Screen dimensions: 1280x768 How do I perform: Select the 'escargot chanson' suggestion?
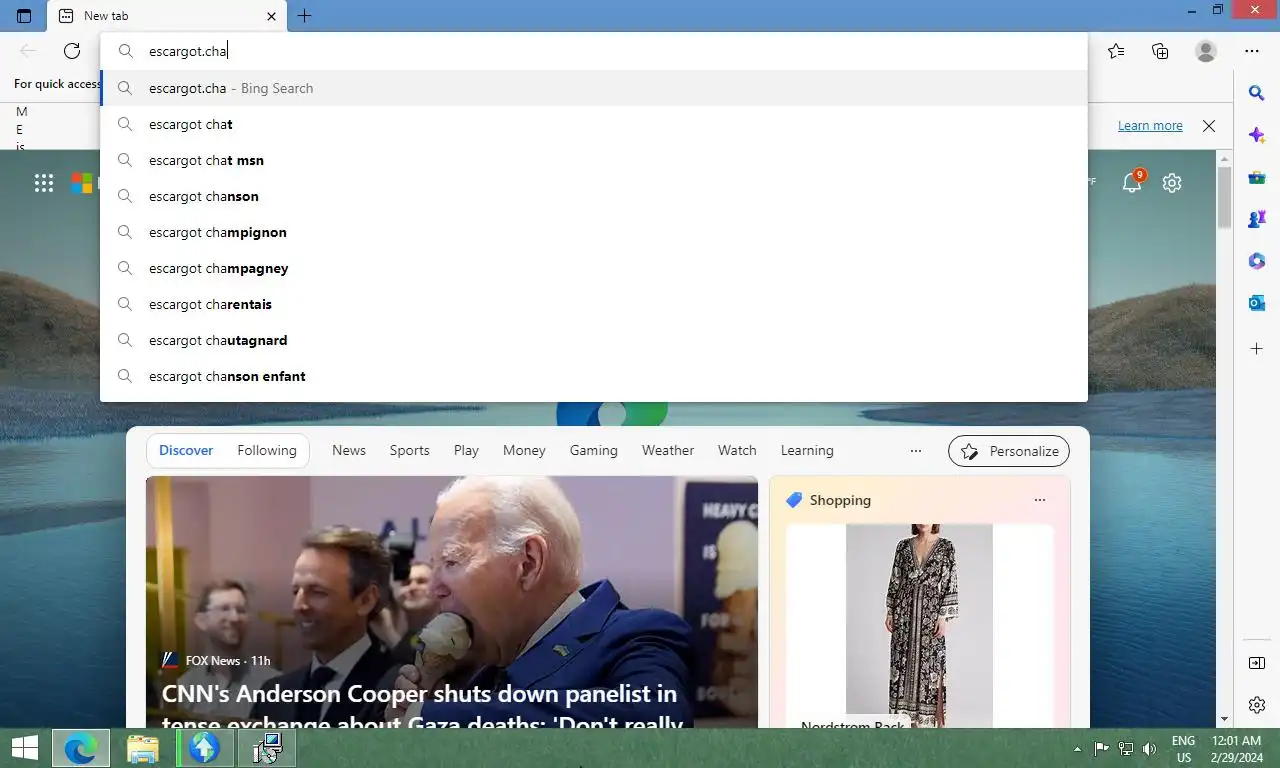[x=594, y=196]
